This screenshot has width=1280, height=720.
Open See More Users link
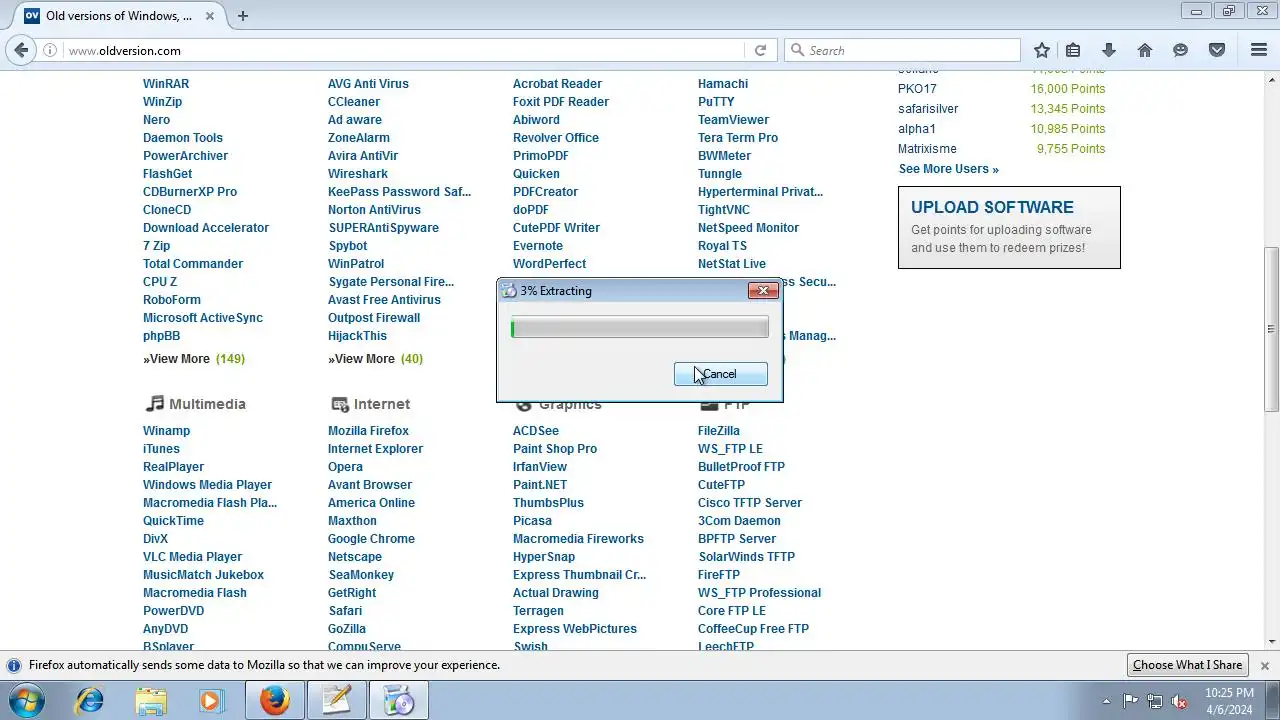pos(949,169)
